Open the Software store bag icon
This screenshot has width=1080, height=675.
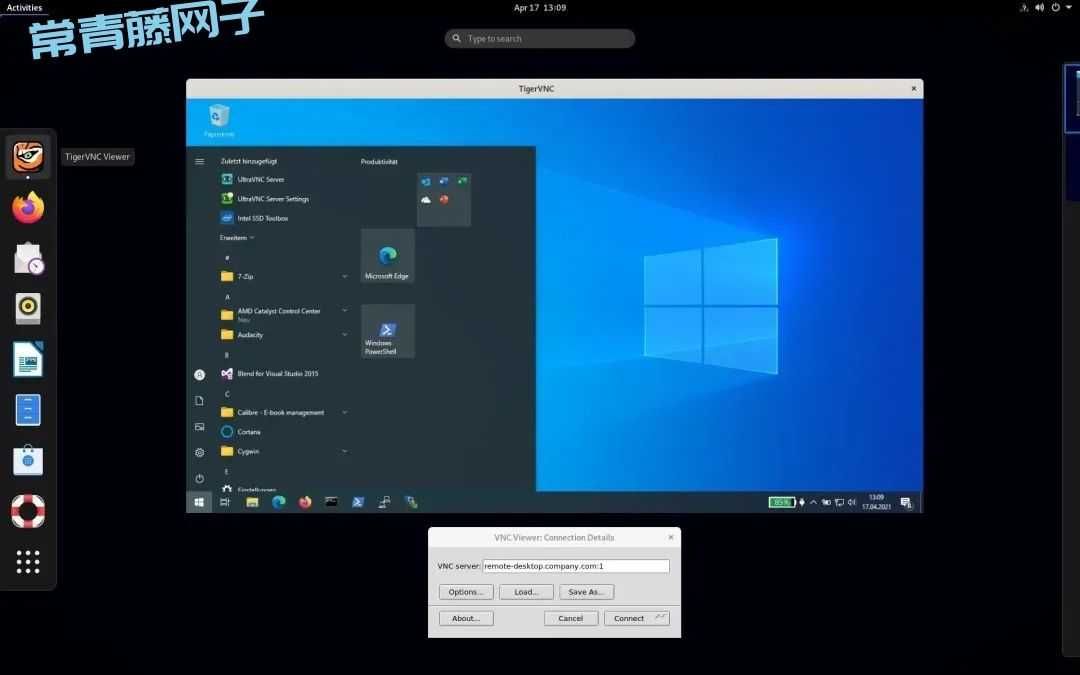point(28,460)
